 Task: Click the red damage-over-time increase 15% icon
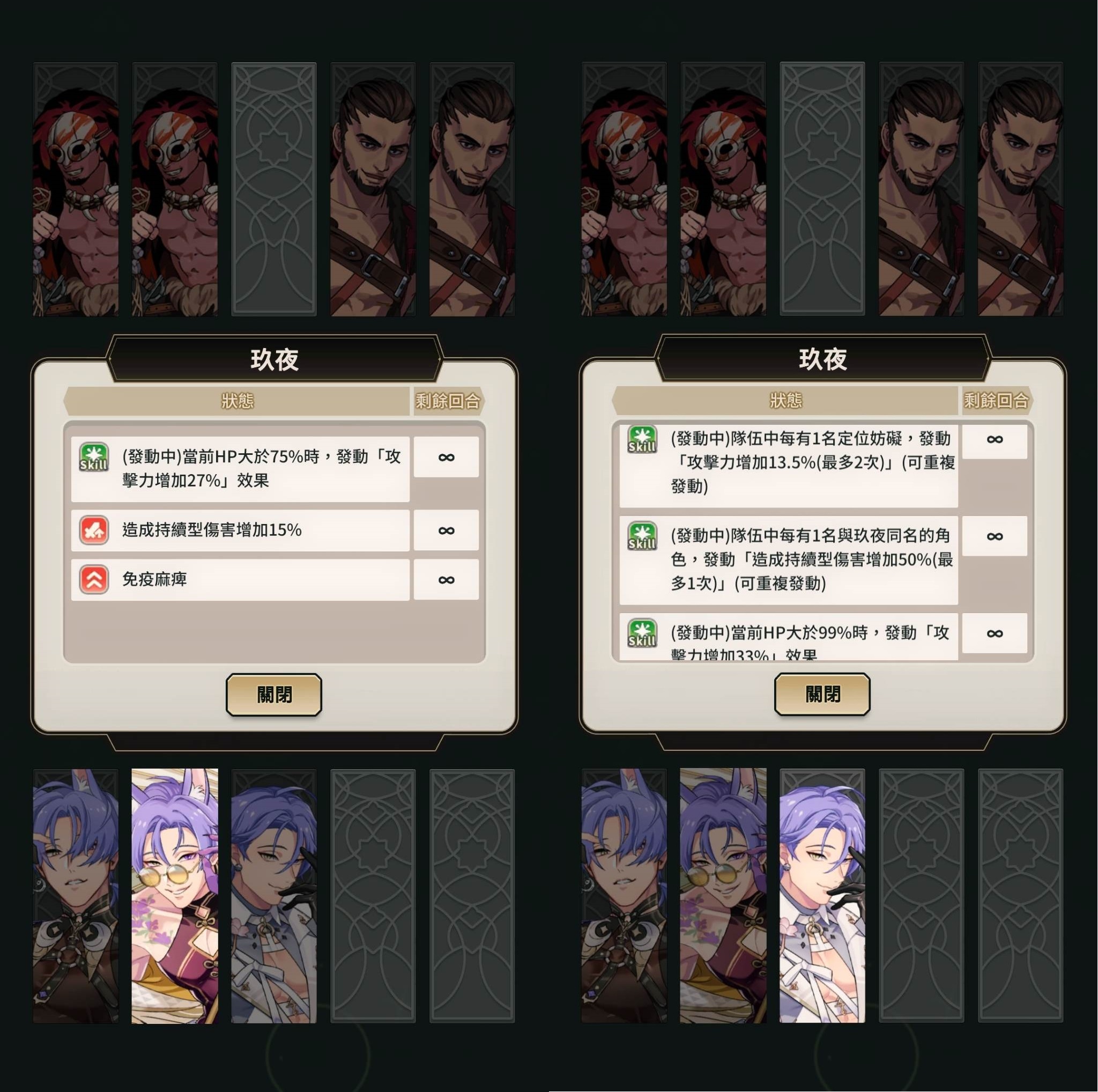click(94, 530)
